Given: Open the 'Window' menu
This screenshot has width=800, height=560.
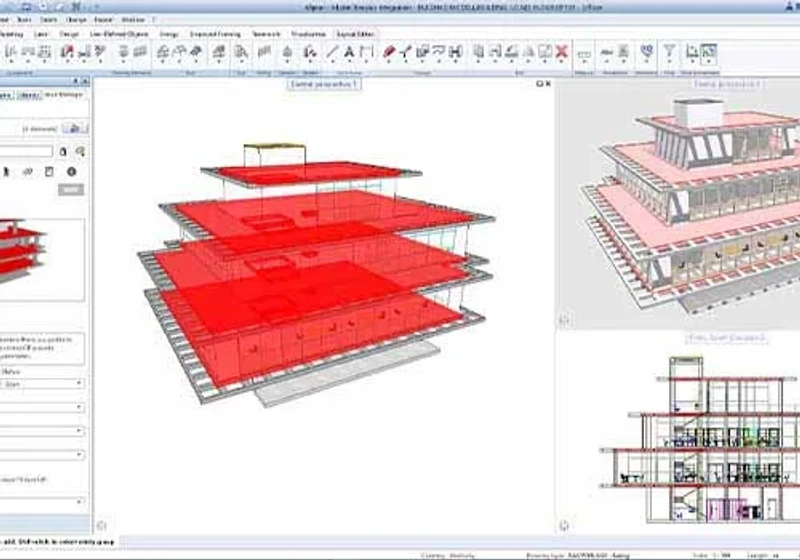Looking at the screenshot, I should click(x=133, y=19).
